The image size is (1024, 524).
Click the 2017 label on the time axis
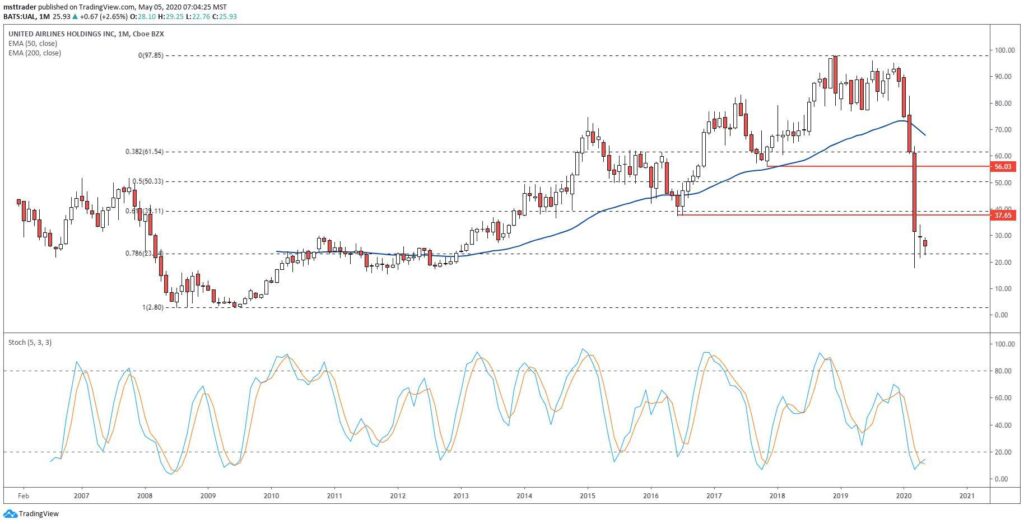point(714,497)
